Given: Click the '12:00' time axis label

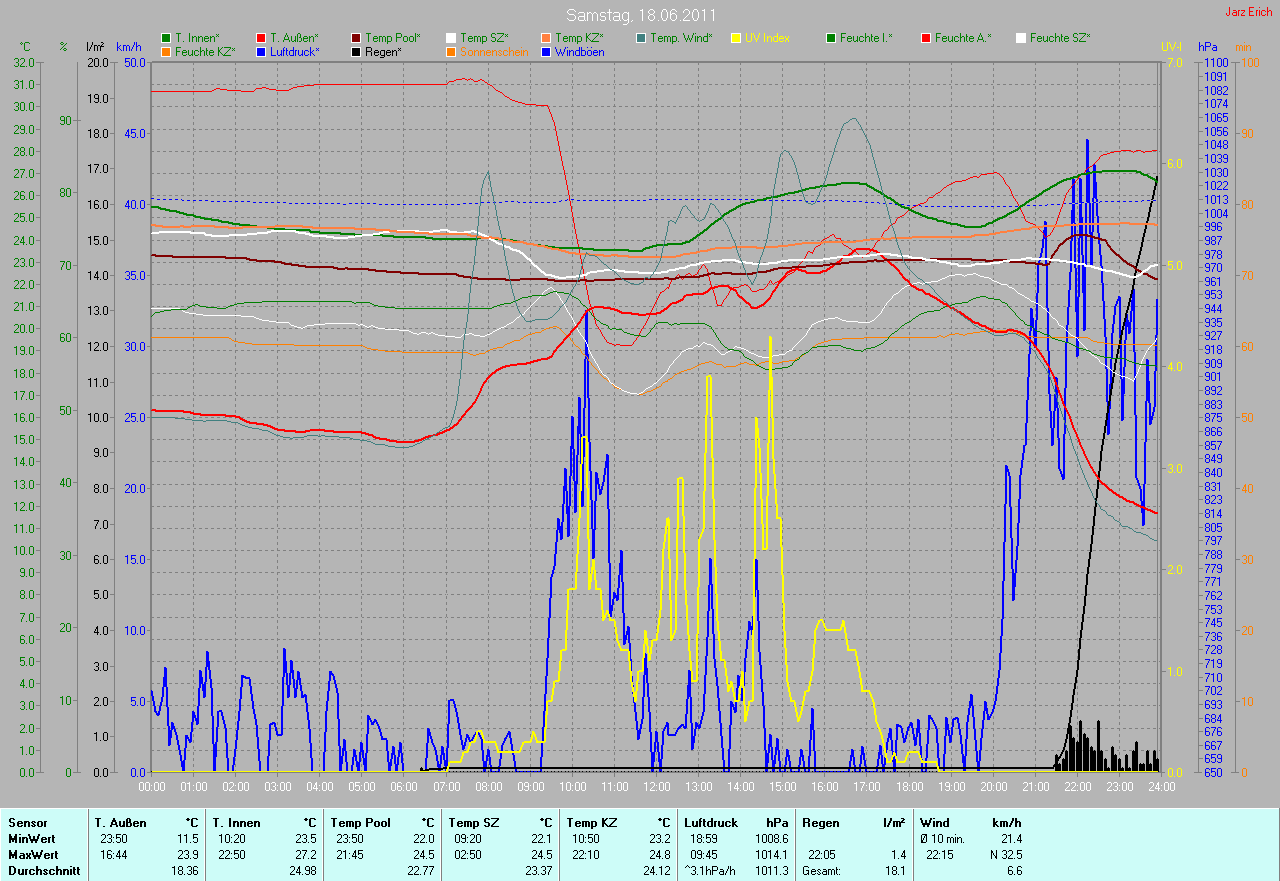Looking at the screenshot, I should click(x=656, y=787).
